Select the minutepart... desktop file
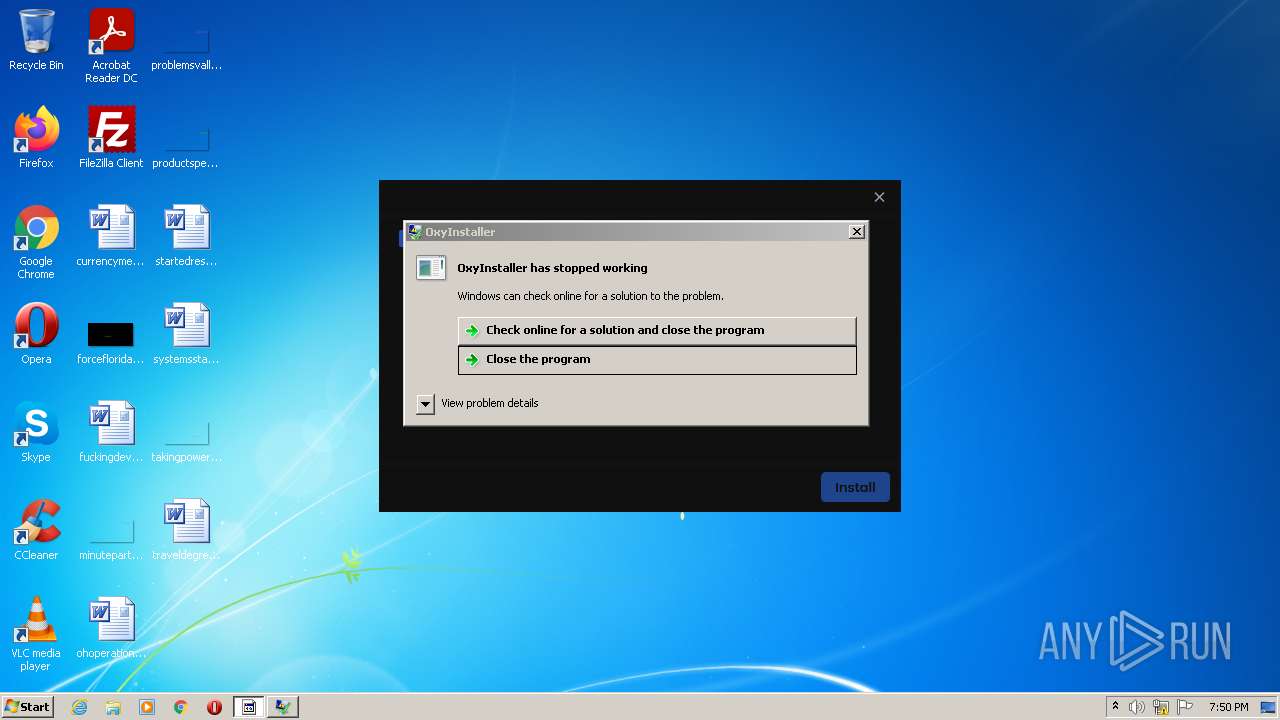Image resolution: width=1280 pixels, height=720 pixels. pyautogui.click(x=111, y=540)
